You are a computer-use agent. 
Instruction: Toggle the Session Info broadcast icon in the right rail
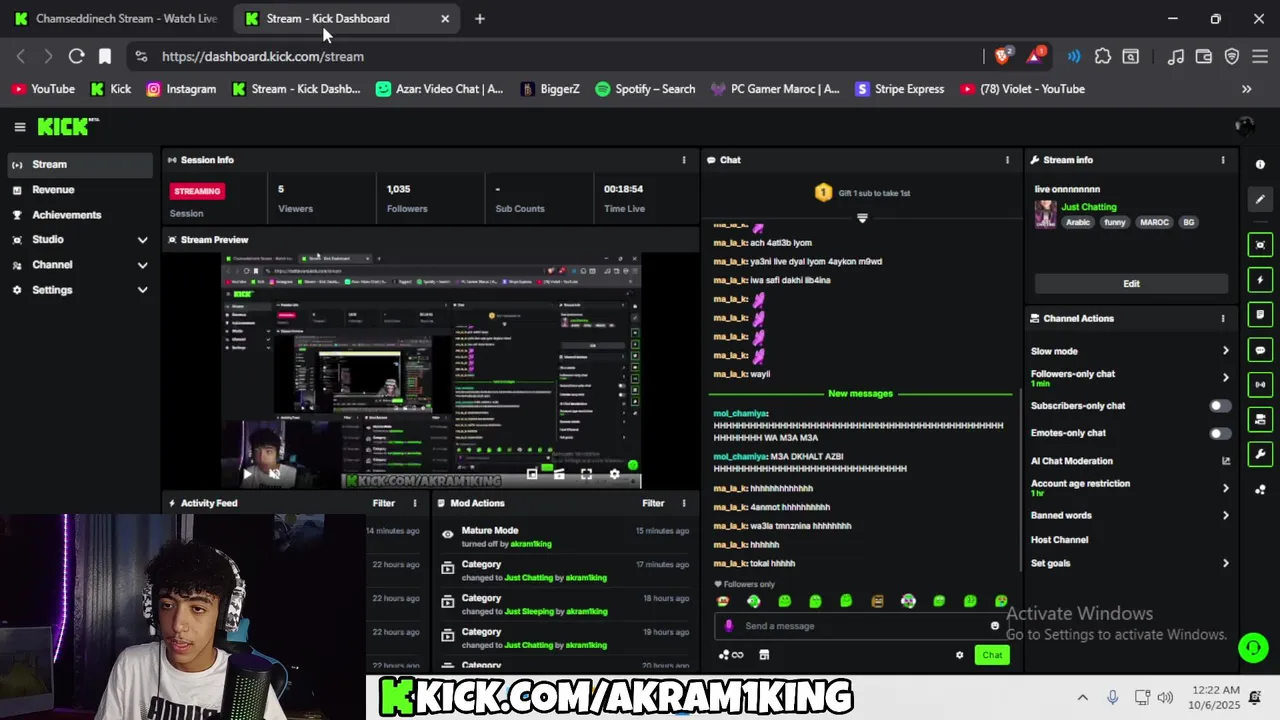pos(1260,384)
